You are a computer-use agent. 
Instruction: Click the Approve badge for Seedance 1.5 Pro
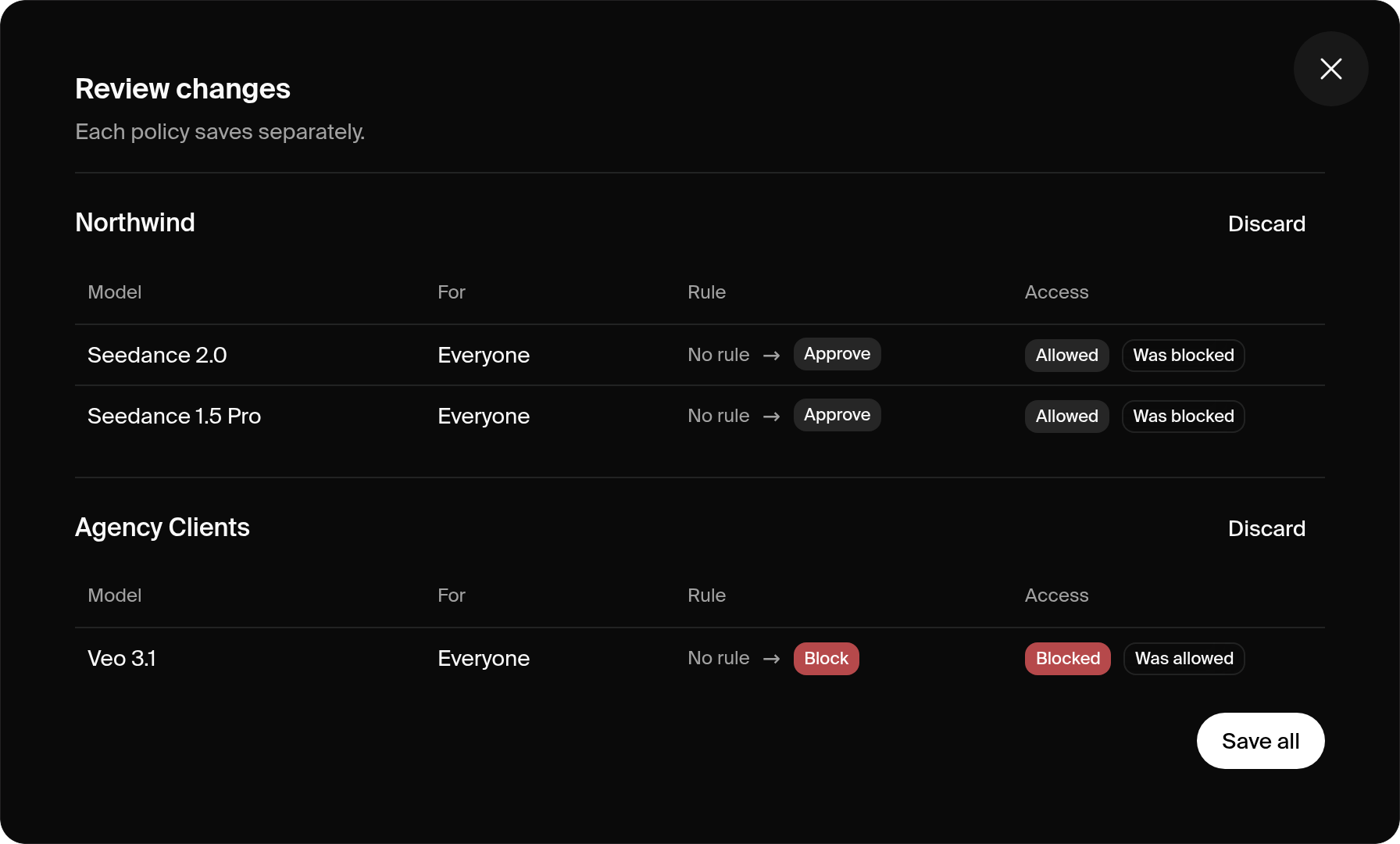pyautogui.click(x=837, y=415)
